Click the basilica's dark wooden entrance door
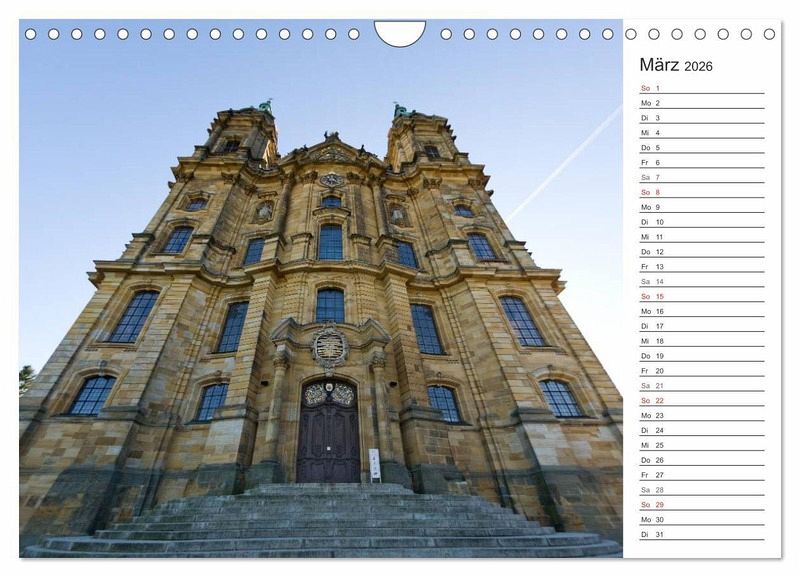This screenshot has width=800, height=577. tap(328, 435)
